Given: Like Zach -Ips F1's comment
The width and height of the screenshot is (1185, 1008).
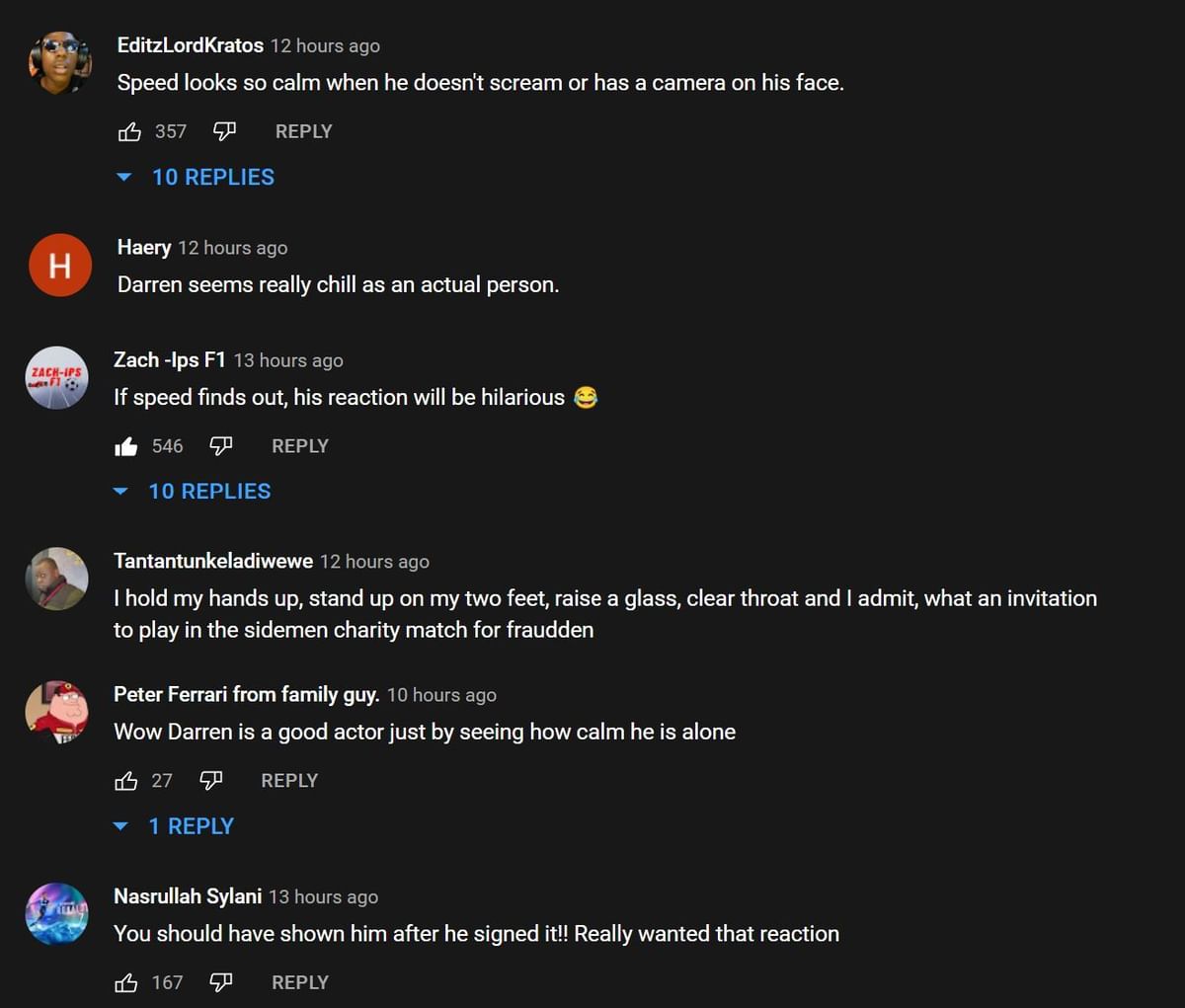Looking at the screenshot, I should [127, 445].
